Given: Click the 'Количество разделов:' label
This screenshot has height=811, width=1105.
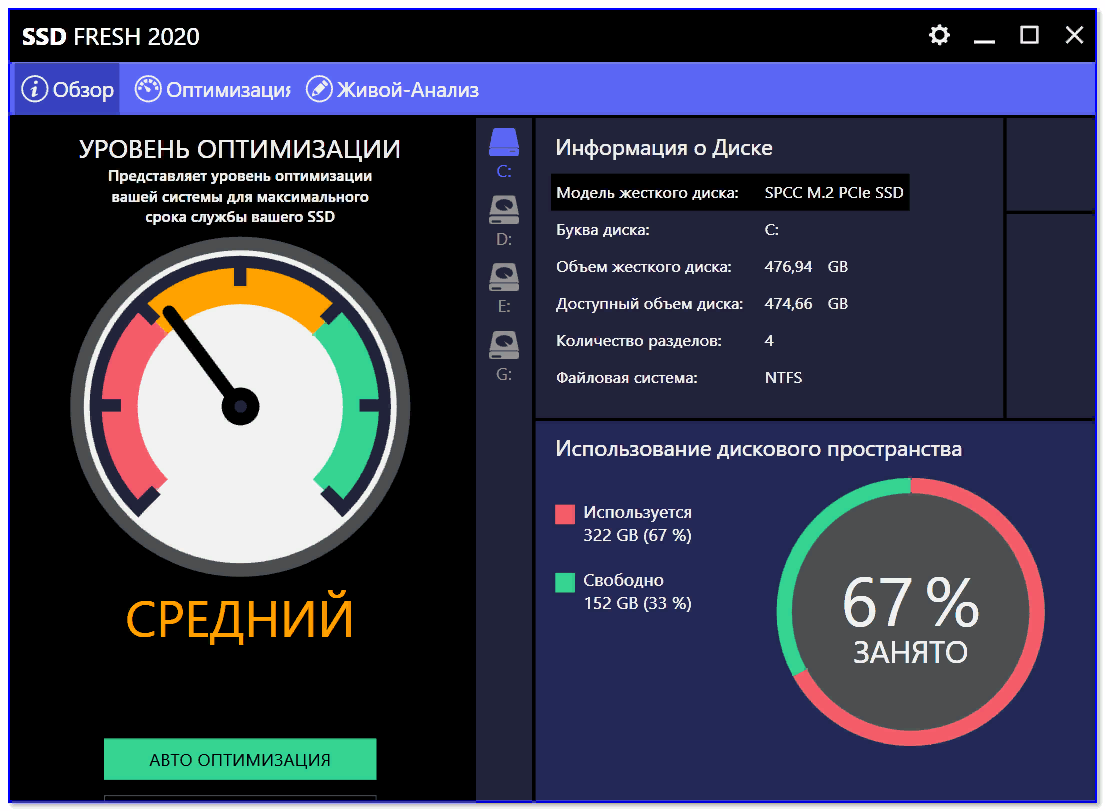Looking at the screenshot, I should tap(638, 341).
